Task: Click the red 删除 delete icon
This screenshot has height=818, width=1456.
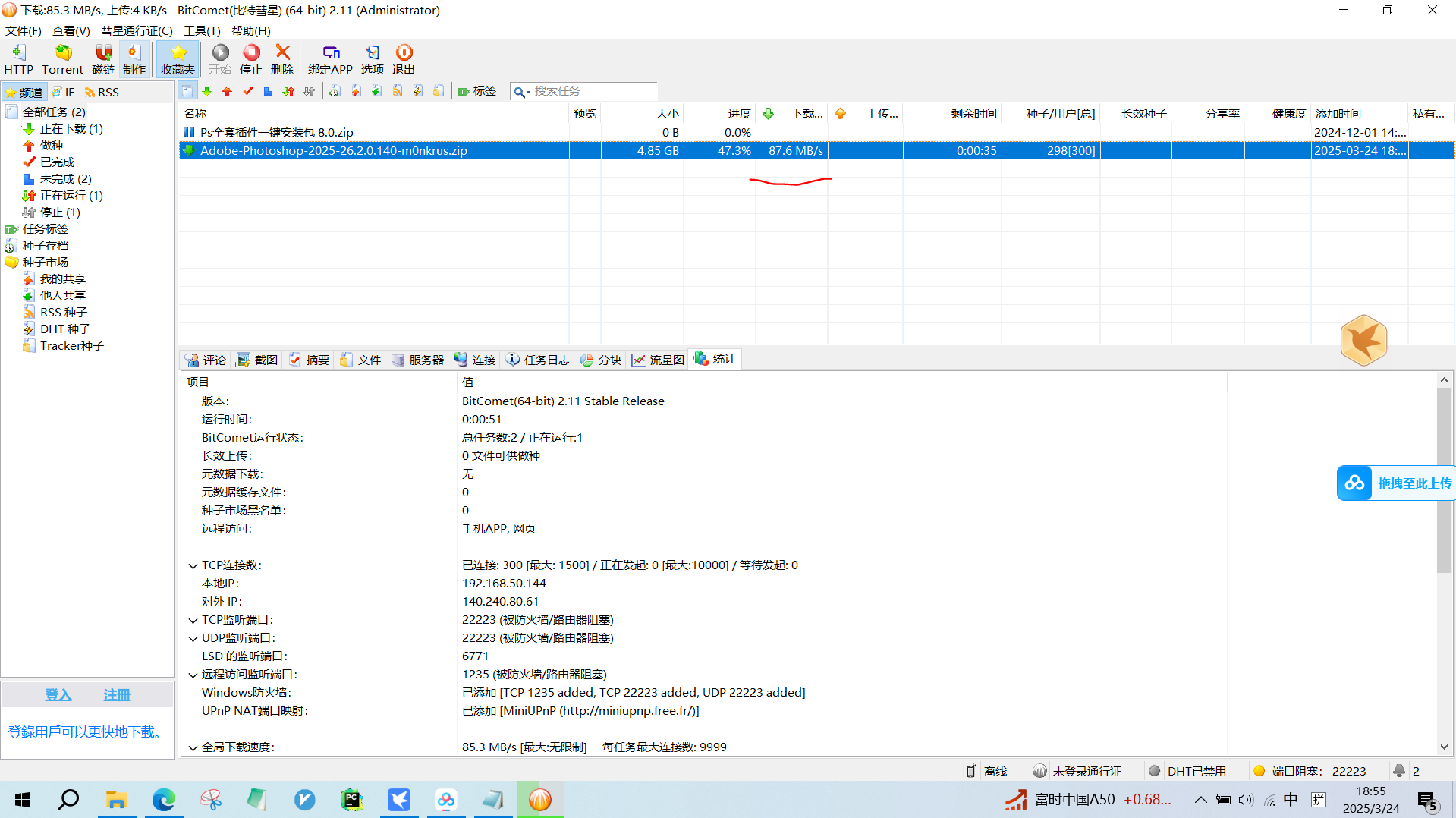Action: [281, 58]
